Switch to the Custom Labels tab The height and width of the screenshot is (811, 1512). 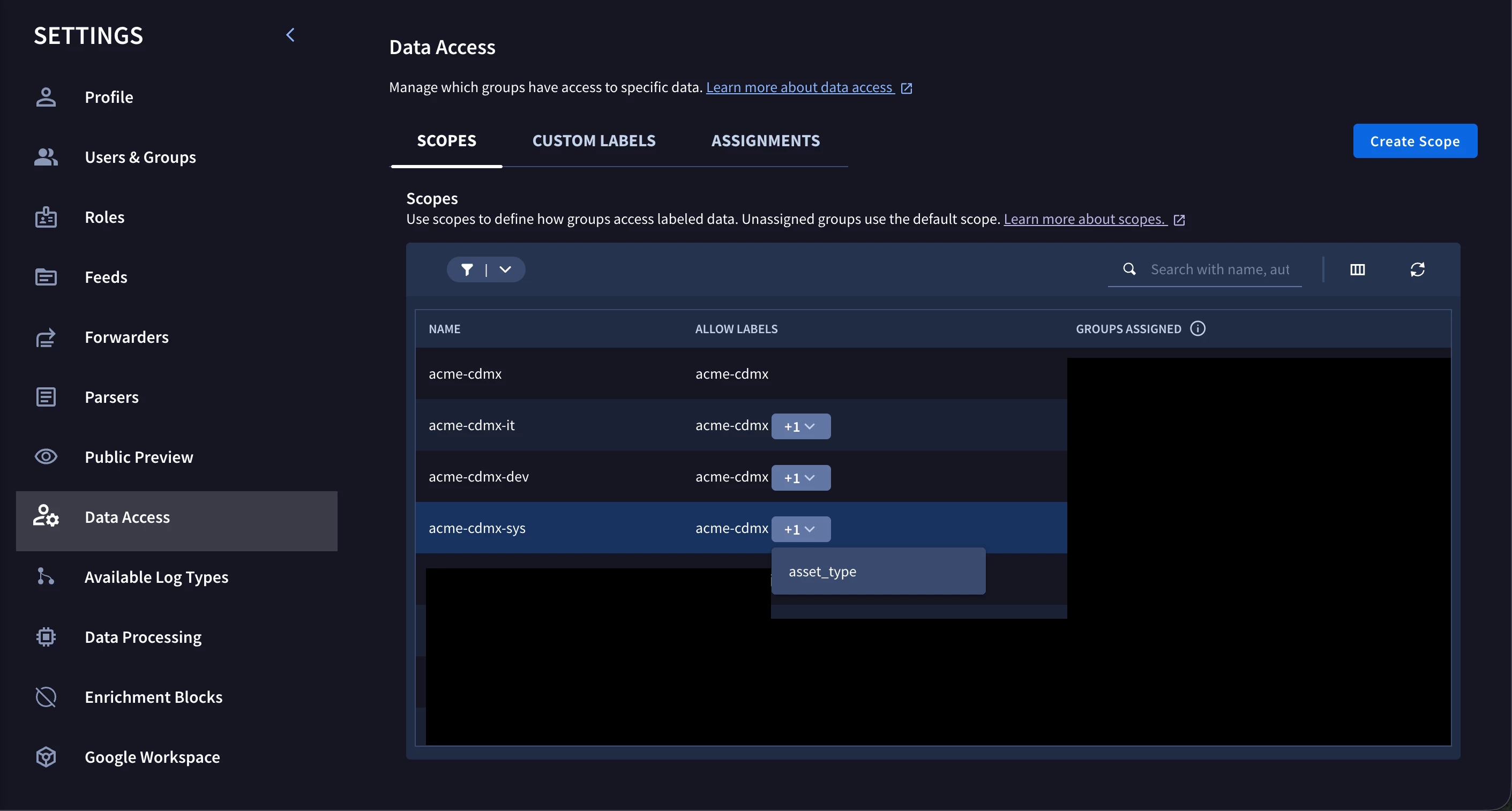pyautogui.click(x=594, y=141)
